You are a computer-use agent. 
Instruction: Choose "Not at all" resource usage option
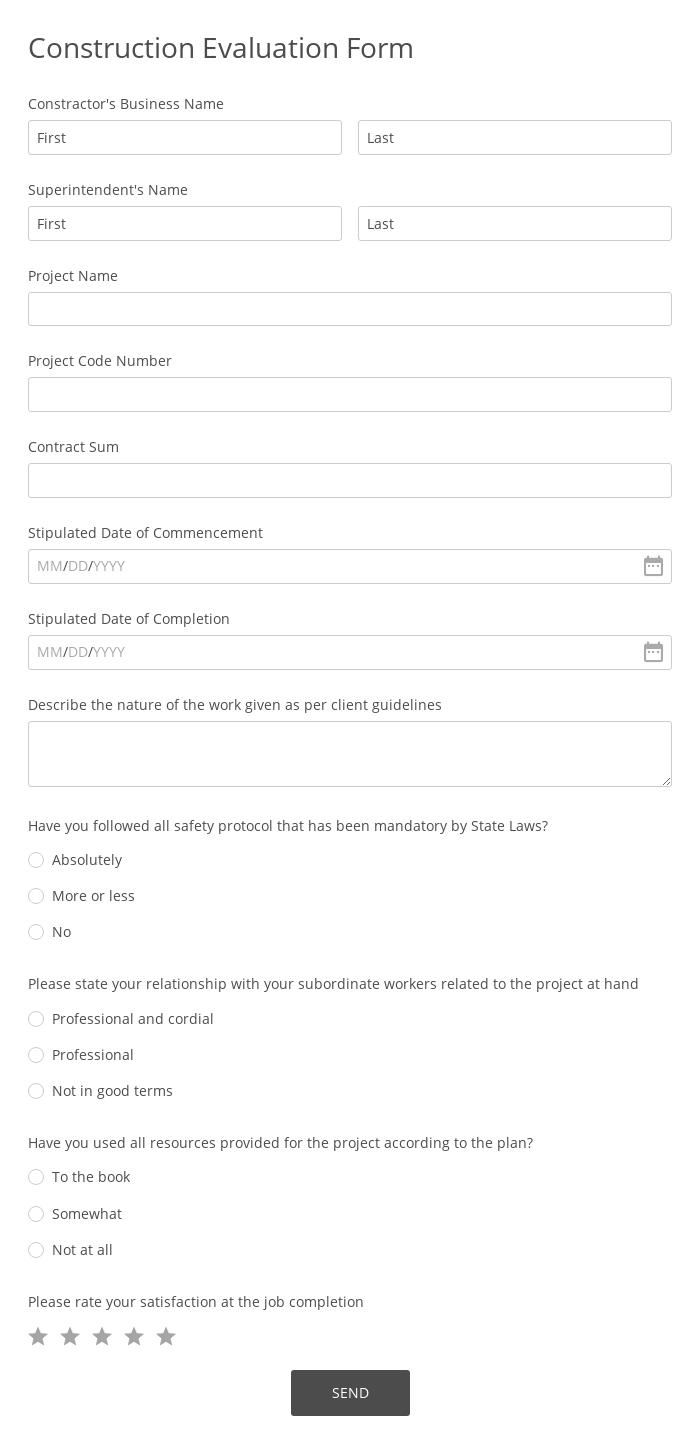click(x=36, y=1250)
